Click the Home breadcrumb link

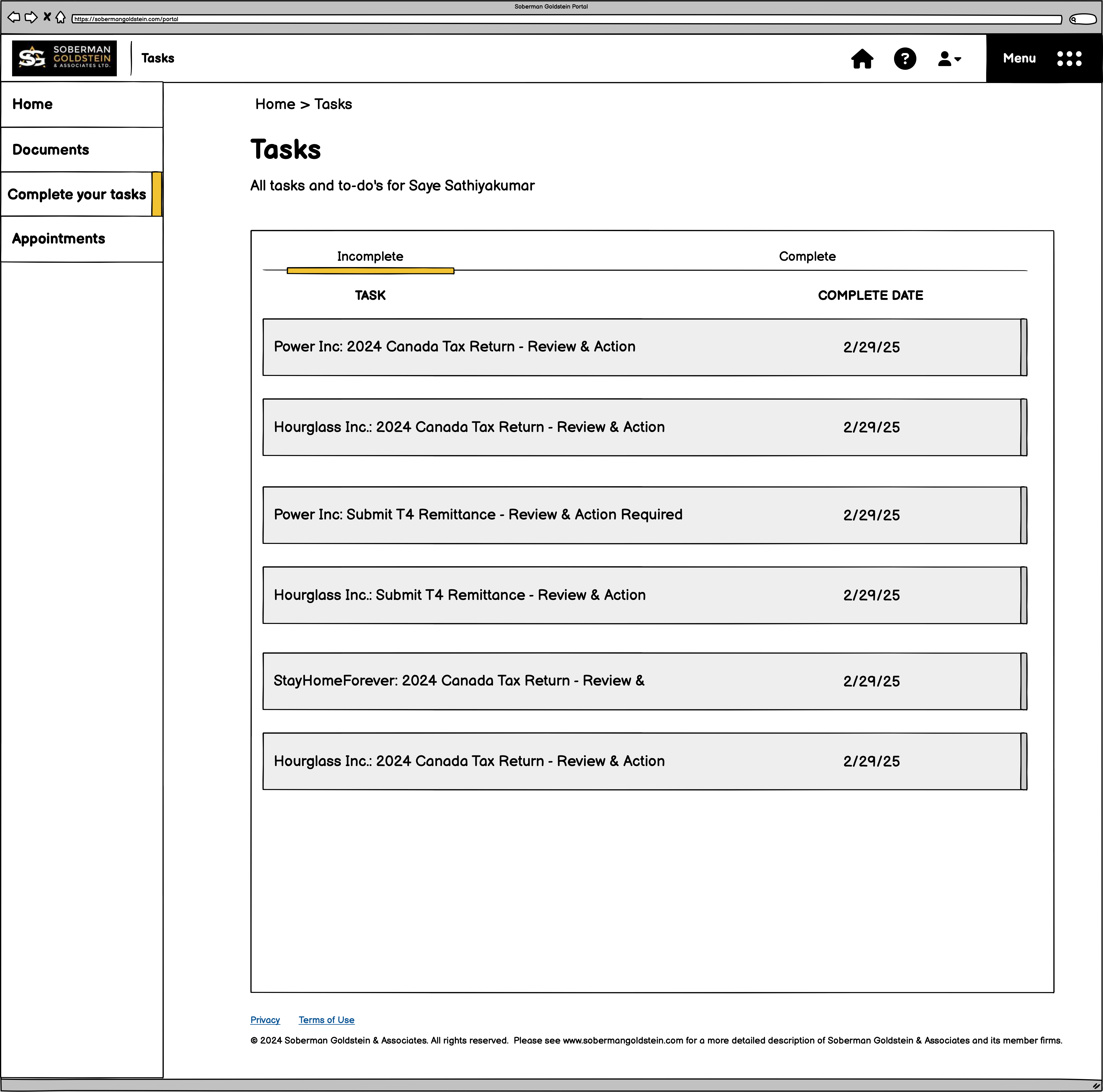tap(275, 104)
